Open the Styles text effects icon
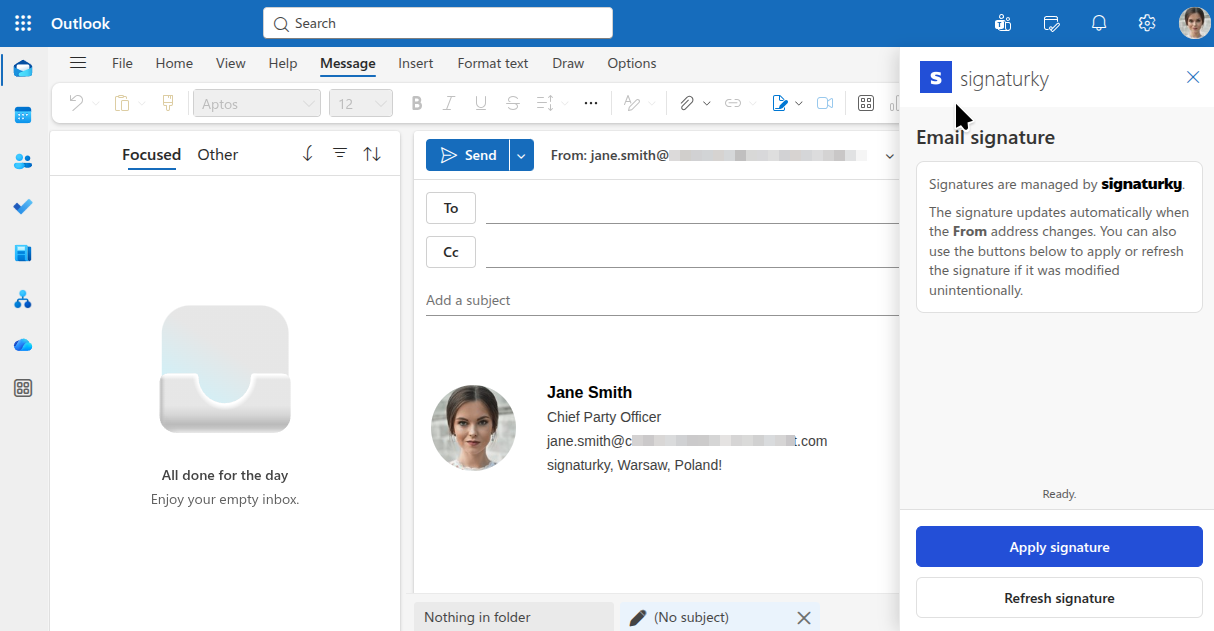Viewport: 1214px width, 631px height. pos(632,103)
